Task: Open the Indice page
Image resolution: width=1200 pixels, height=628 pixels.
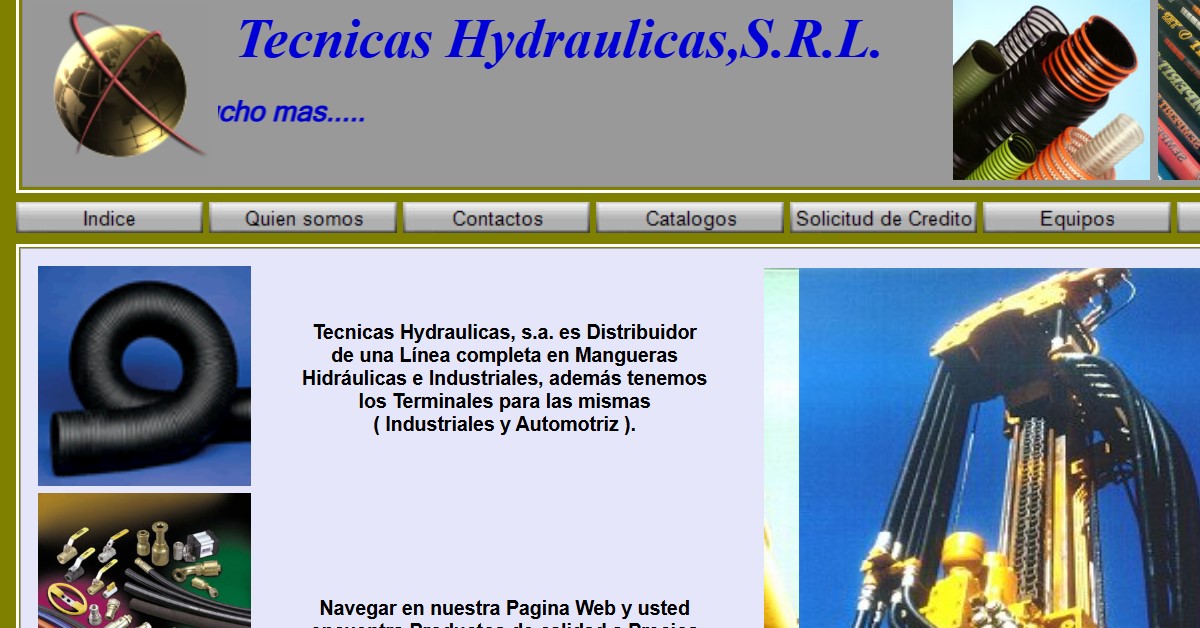Action: tap(110, 218)
